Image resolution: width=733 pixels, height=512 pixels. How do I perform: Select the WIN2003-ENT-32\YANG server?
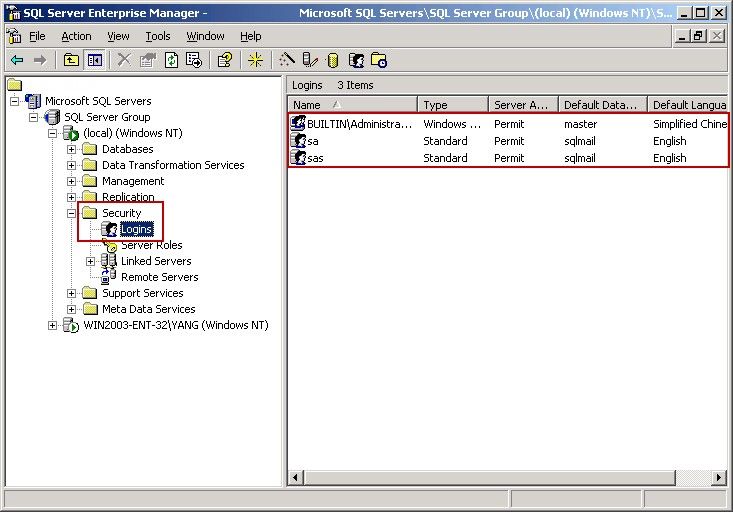tap(176, 325)
